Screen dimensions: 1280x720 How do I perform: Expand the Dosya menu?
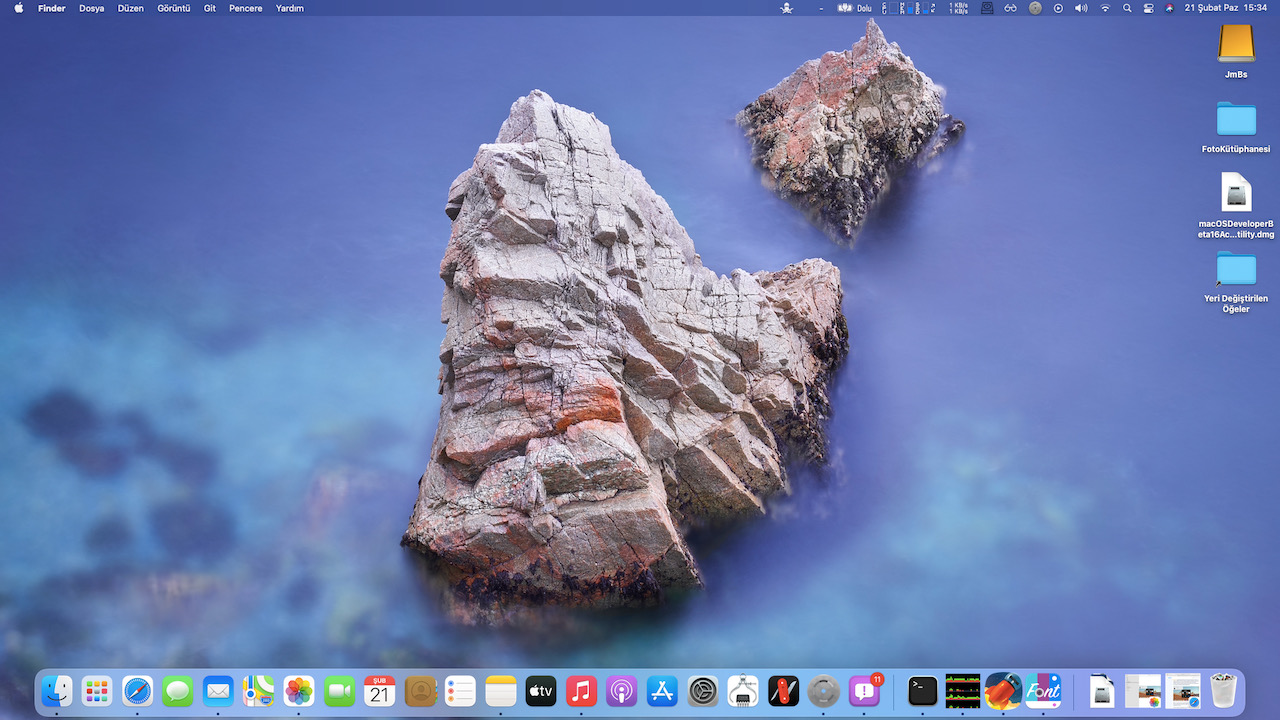pos(92,8)
